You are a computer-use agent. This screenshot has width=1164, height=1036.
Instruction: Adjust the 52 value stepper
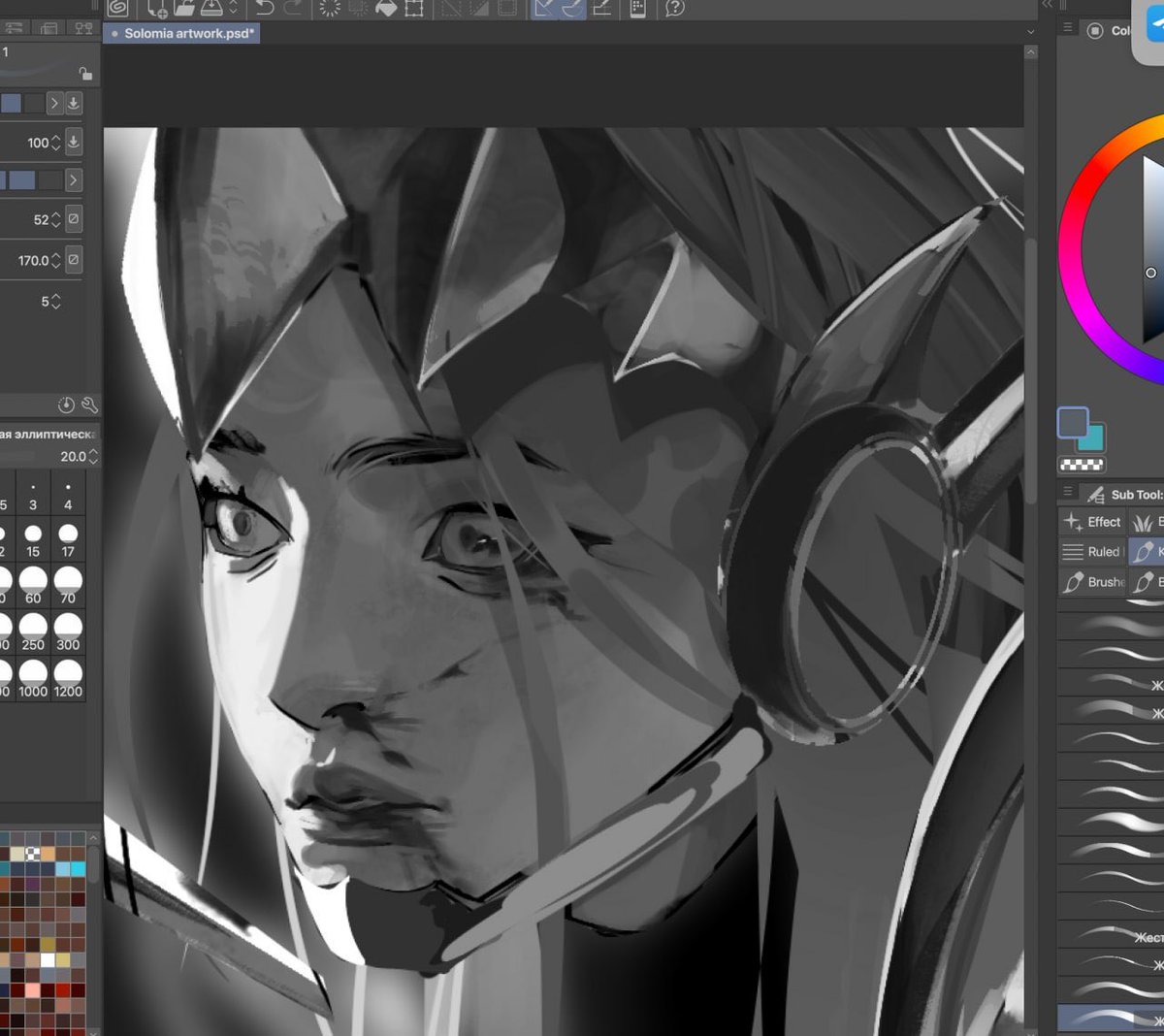coord(55,220)
